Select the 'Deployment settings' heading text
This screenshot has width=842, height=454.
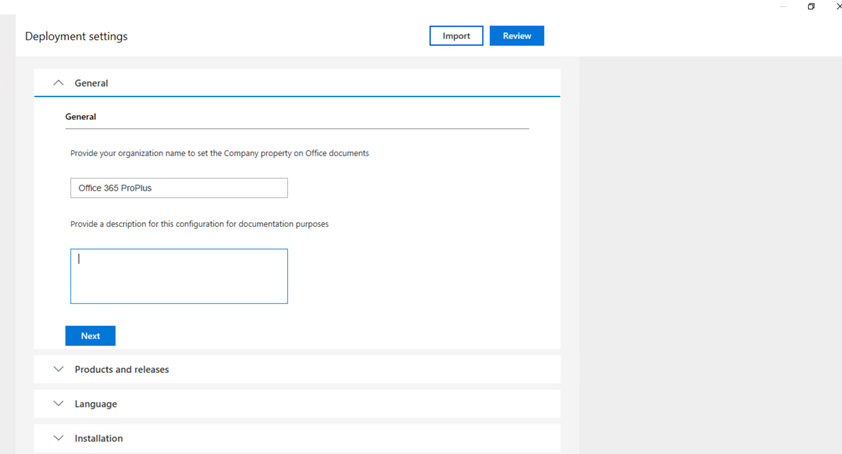coord(76,37)
